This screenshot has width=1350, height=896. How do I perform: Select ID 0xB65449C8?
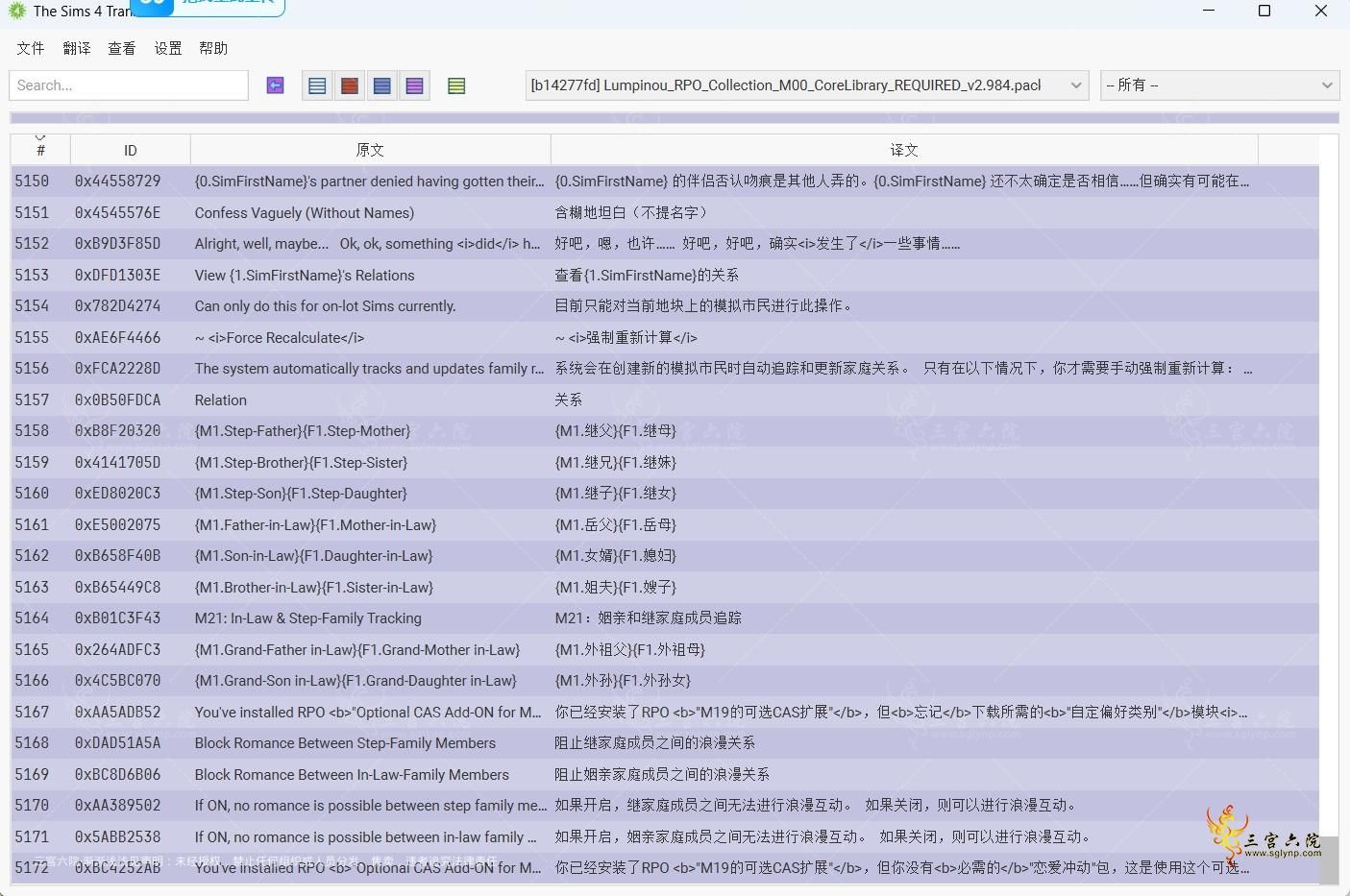coord(118,587)
